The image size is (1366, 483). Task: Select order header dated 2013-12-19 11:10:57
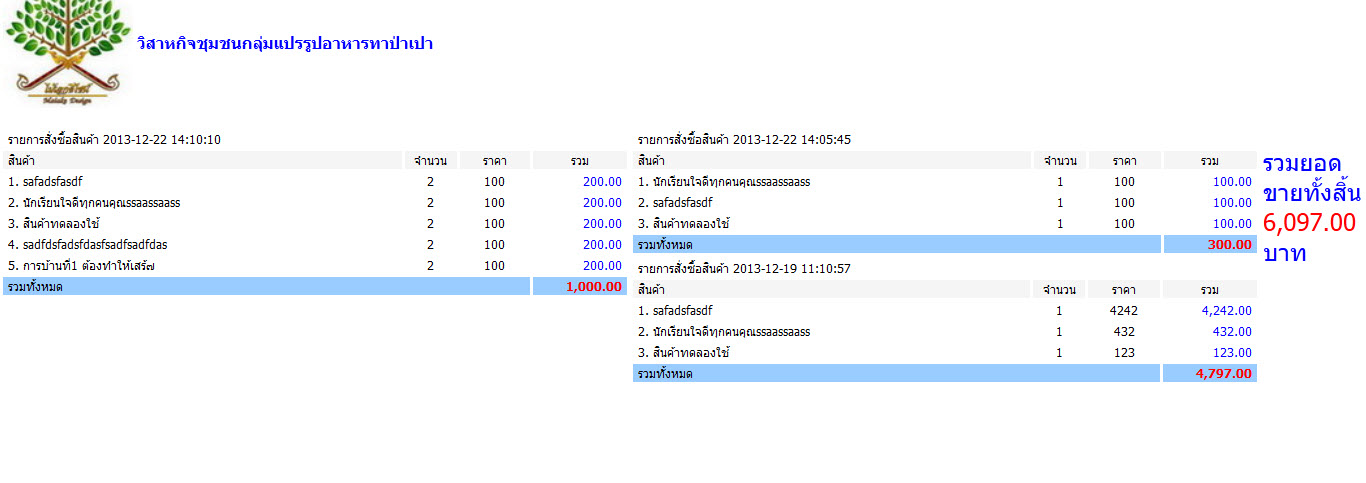click(x=744, y=269)
